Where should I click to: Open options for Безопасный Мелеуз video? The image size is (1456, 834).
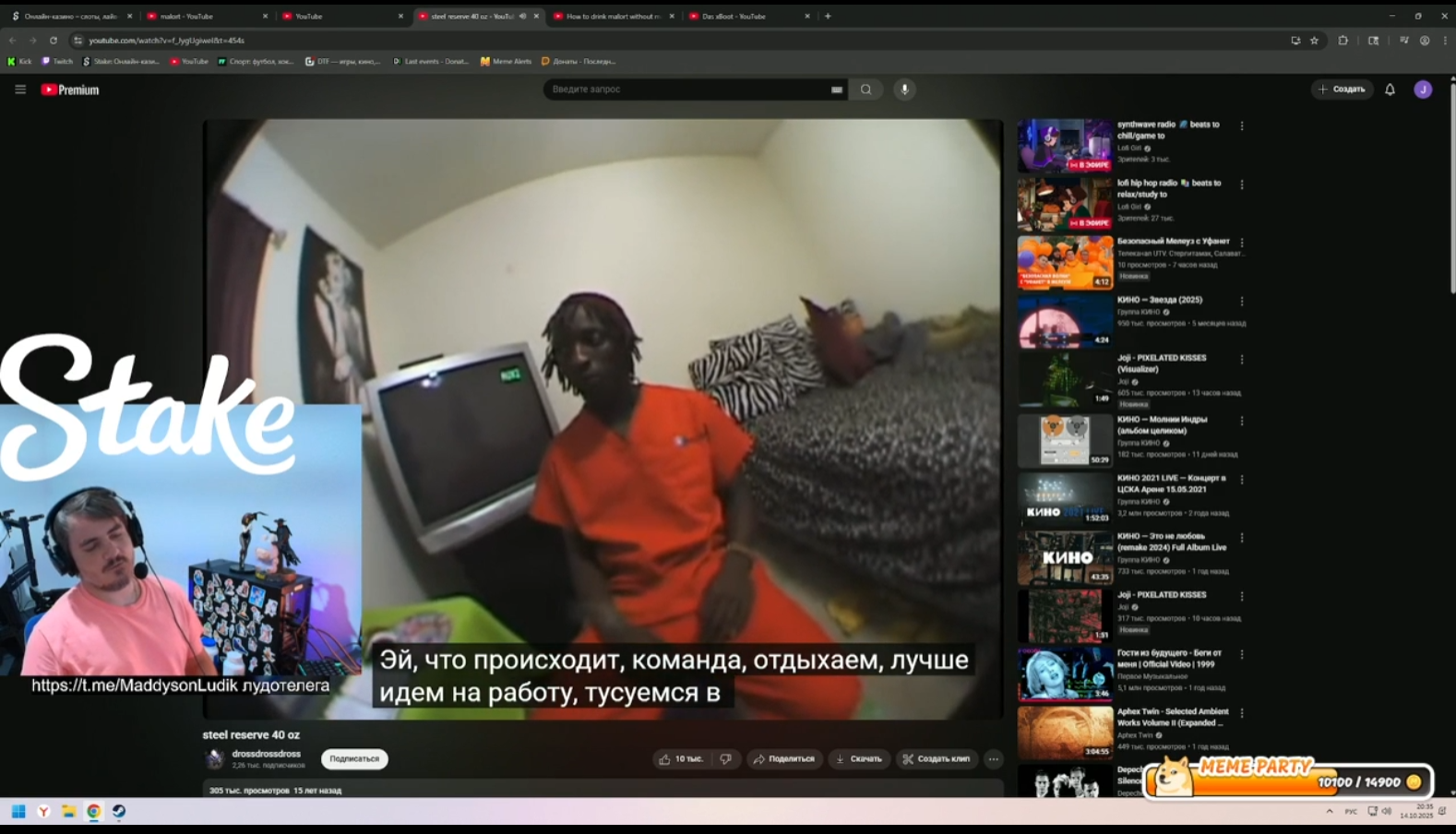[x=1242, y=243]
